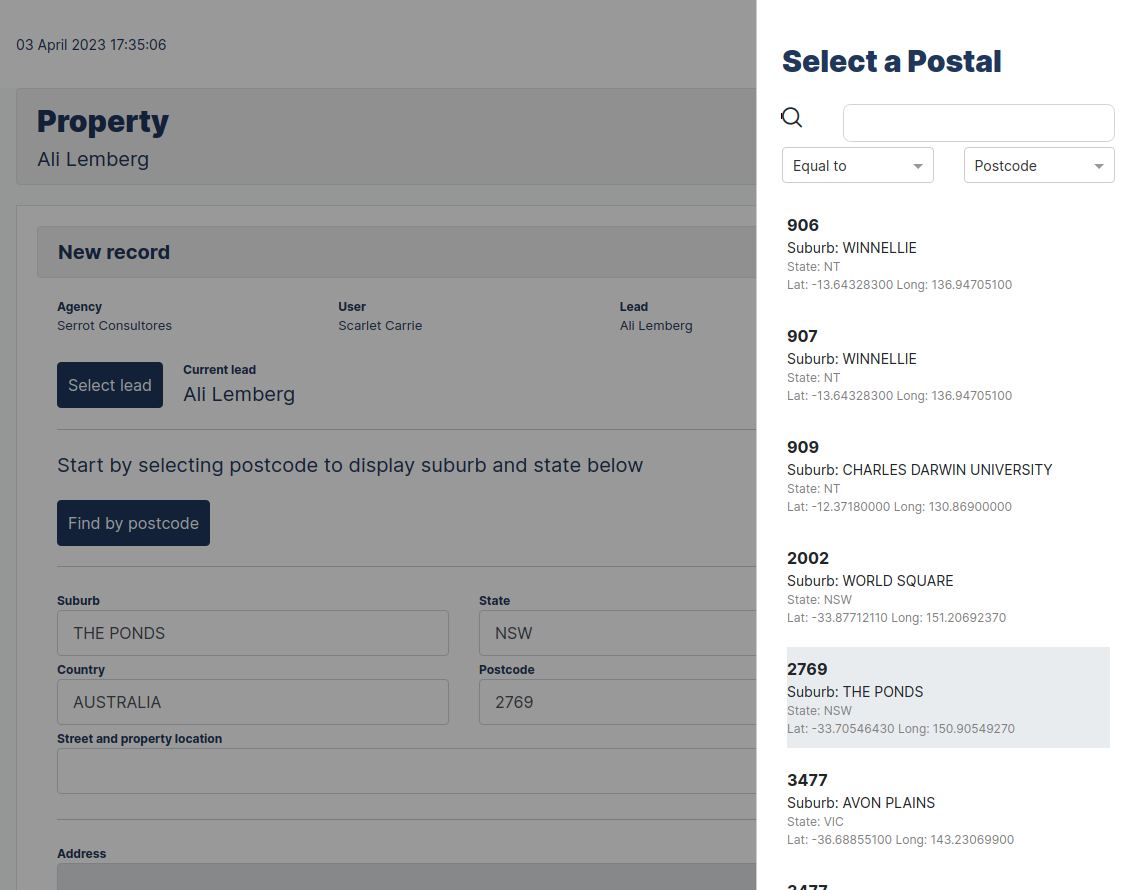Click the Suburb field showing THE PONDS

[252, 632]
